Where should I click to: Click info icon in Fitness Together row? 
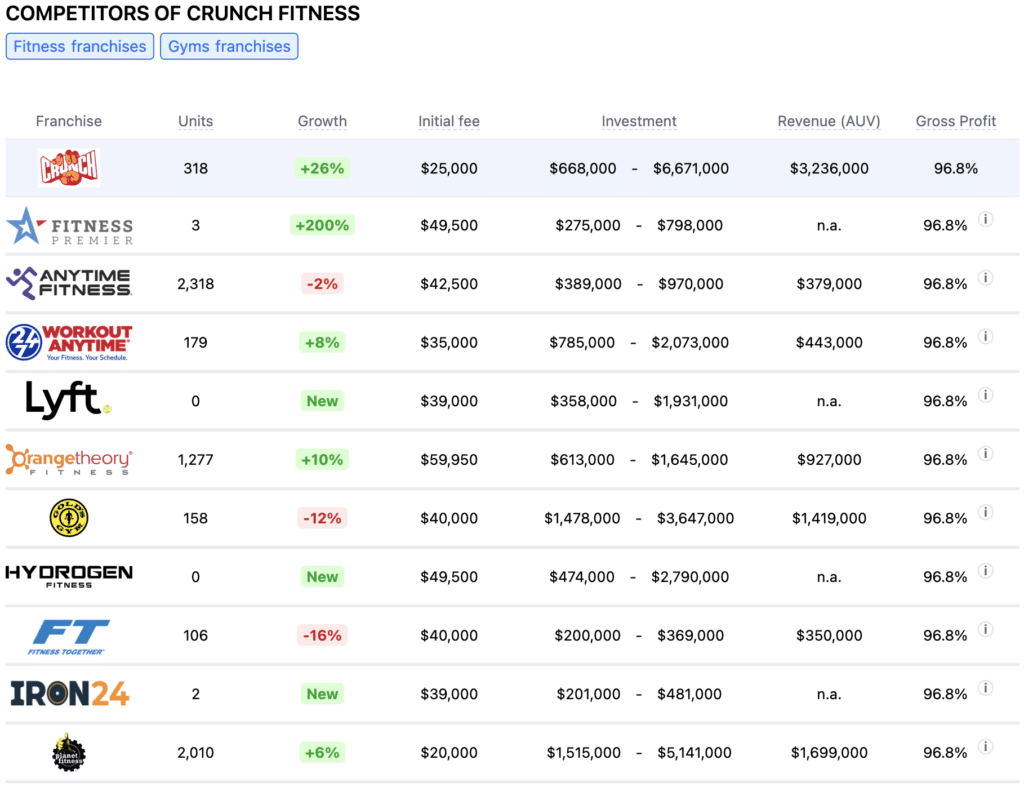coord(985,629)
